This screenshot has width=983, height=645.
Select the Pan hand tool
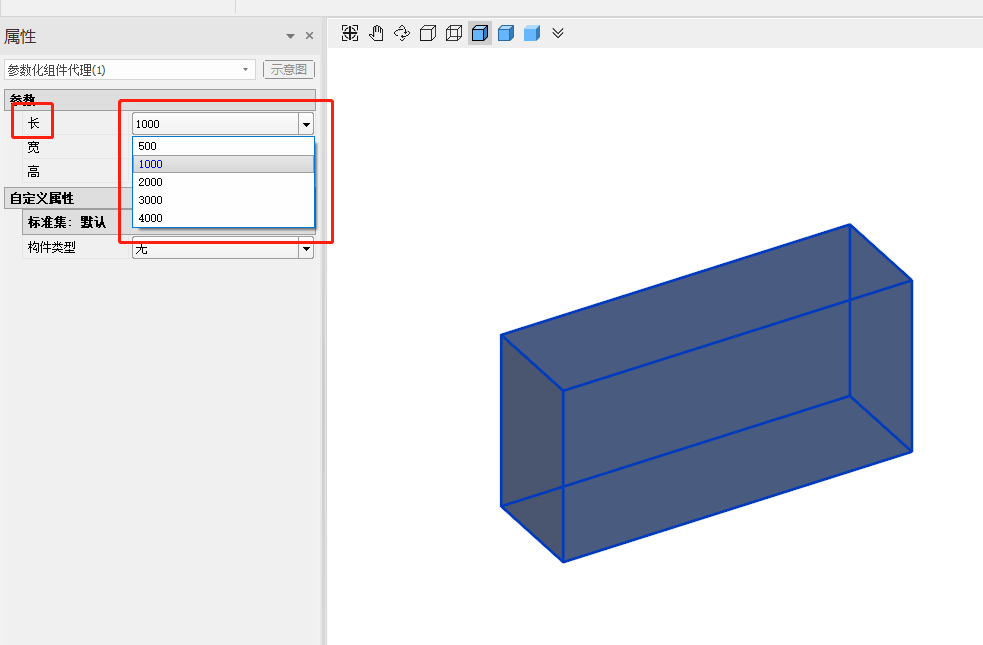[376, 33]
